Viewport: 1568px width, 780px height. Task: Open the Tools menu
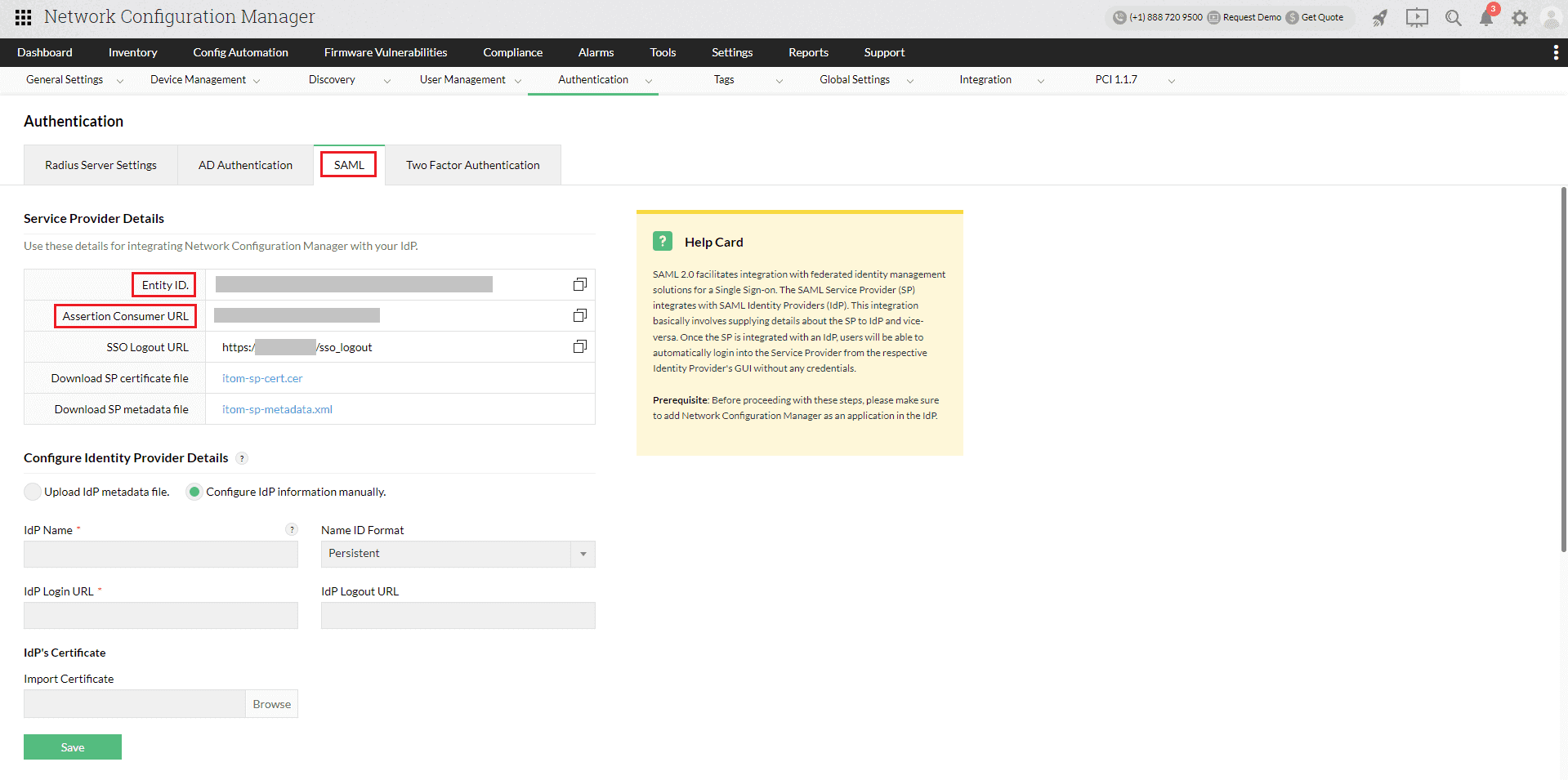pyautogui.click(x=663, y=52)
